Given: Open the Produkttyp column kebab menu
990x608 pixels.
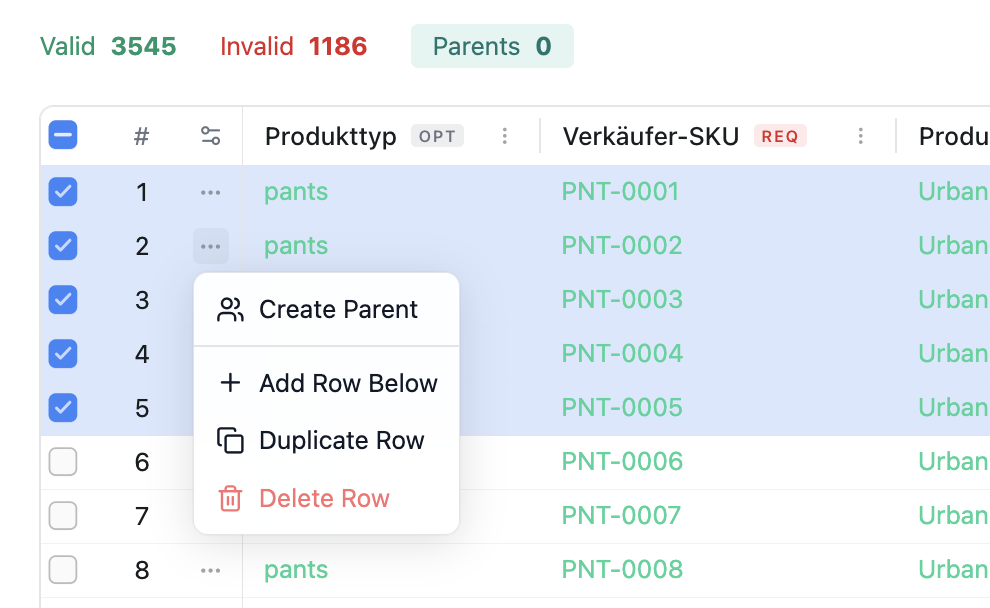Looking at the screenshot, I should [505, 135].
